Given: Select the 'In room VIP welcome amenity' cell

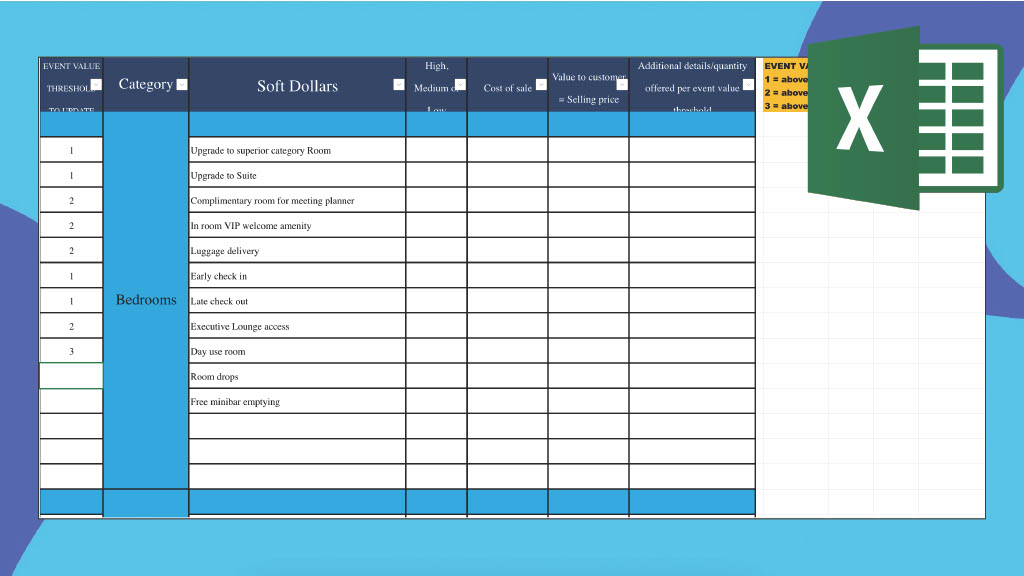Looking at the screenshot, I should click(x=297, y=225).
